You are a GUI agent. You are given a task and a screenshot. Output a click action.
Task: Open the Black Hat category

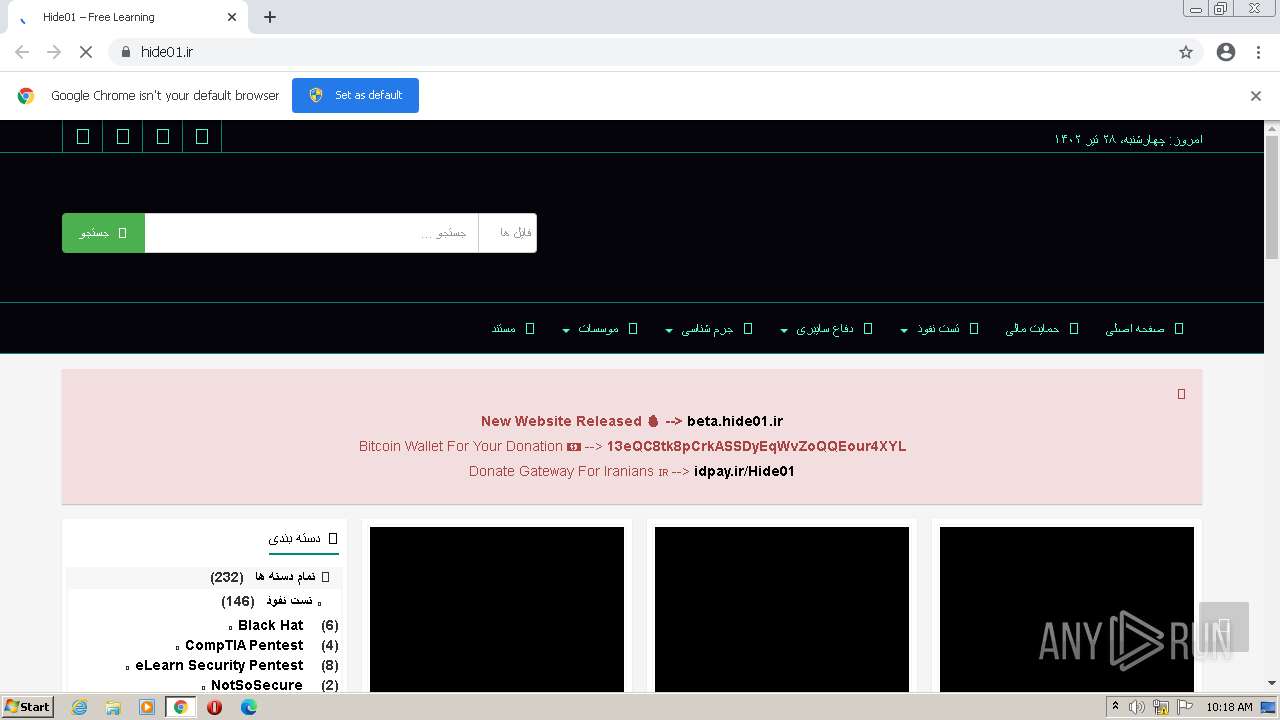270,625
